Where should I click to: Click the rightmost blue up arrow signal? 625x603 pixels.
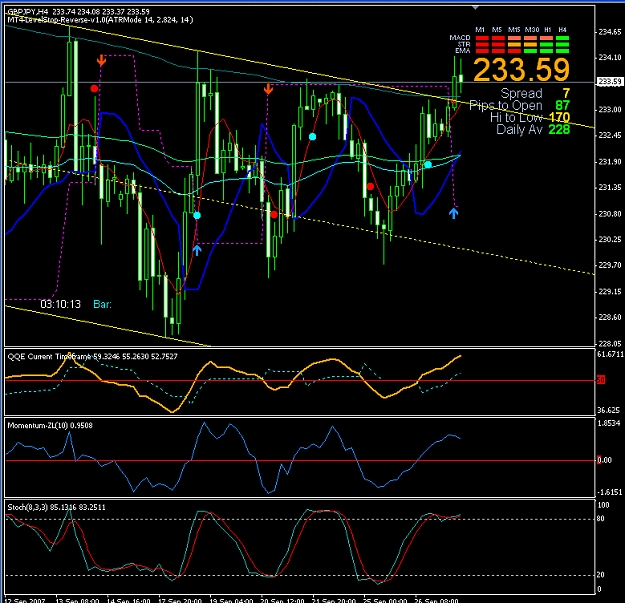coord(453,213)
